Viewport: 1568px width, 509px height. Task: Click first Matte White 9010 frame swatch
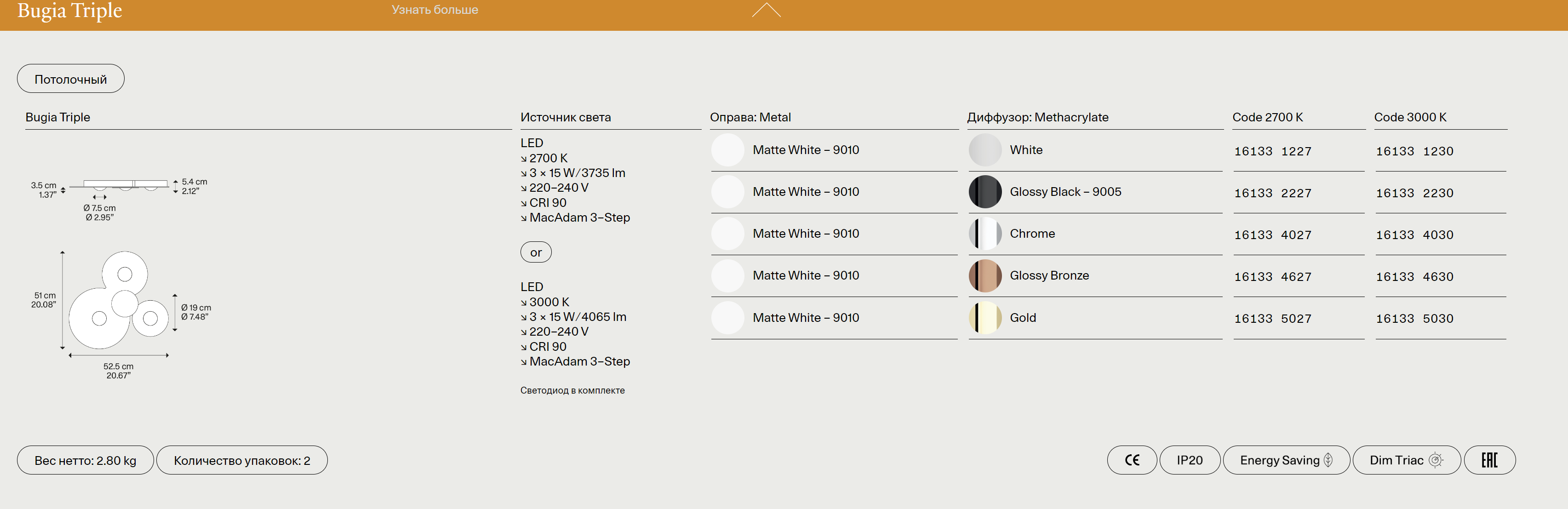[727, 150]
